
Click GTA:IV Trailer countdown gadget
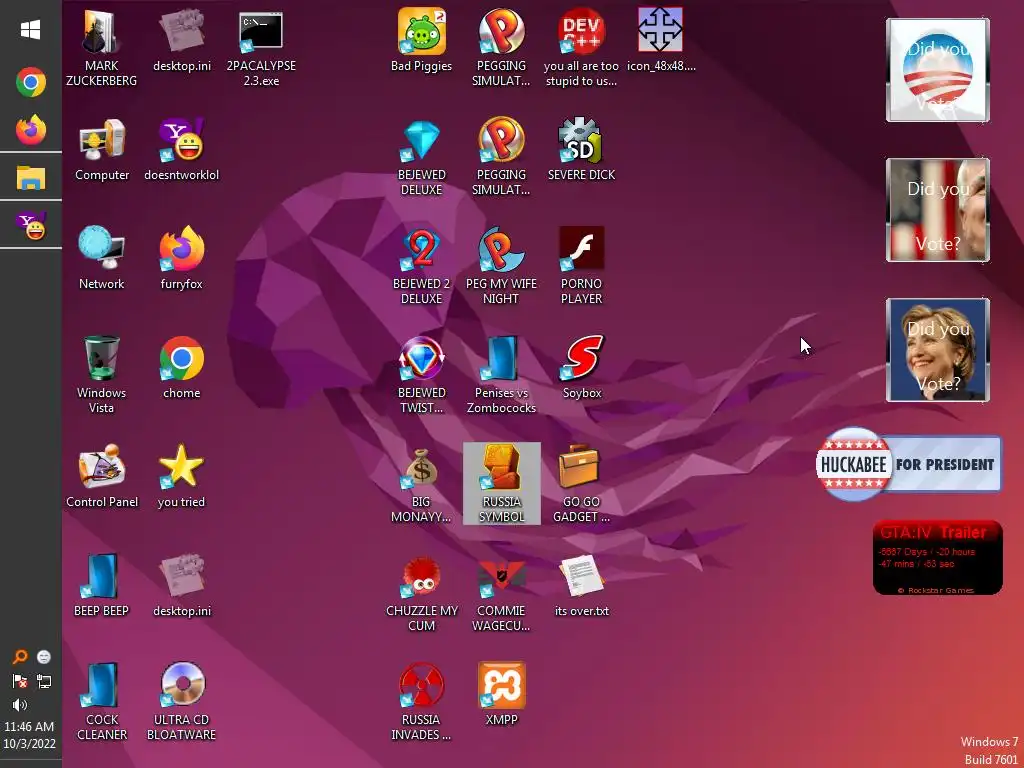pyautogui.click(x=937, y=557)
